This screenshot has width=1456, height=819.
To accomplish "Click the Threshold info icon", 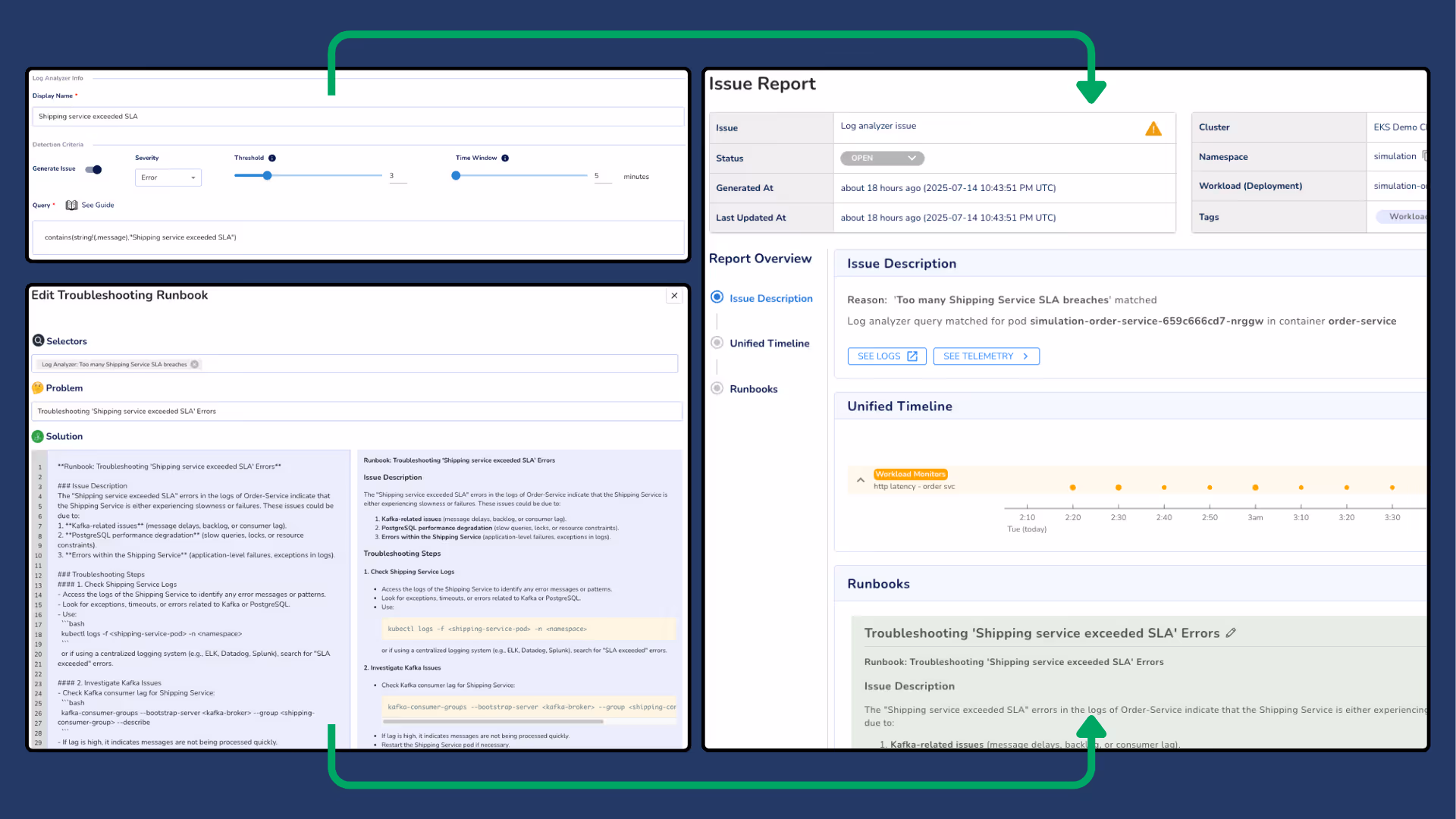I will point(272,158).
